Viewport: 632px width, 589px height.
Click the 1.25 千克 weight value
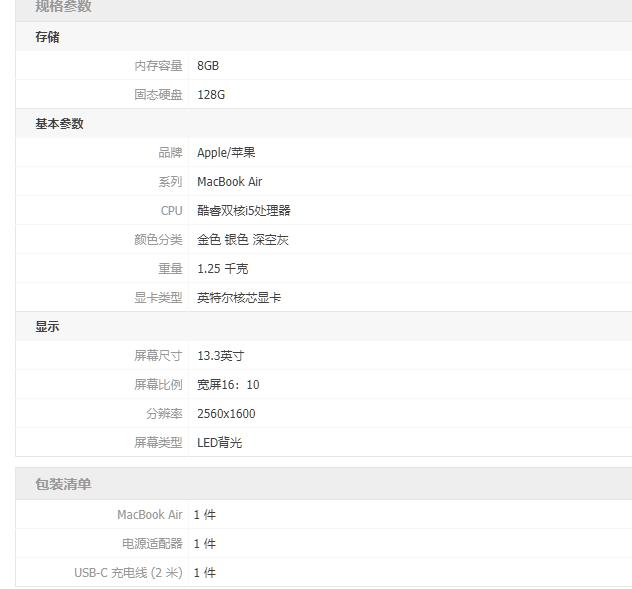222,268
